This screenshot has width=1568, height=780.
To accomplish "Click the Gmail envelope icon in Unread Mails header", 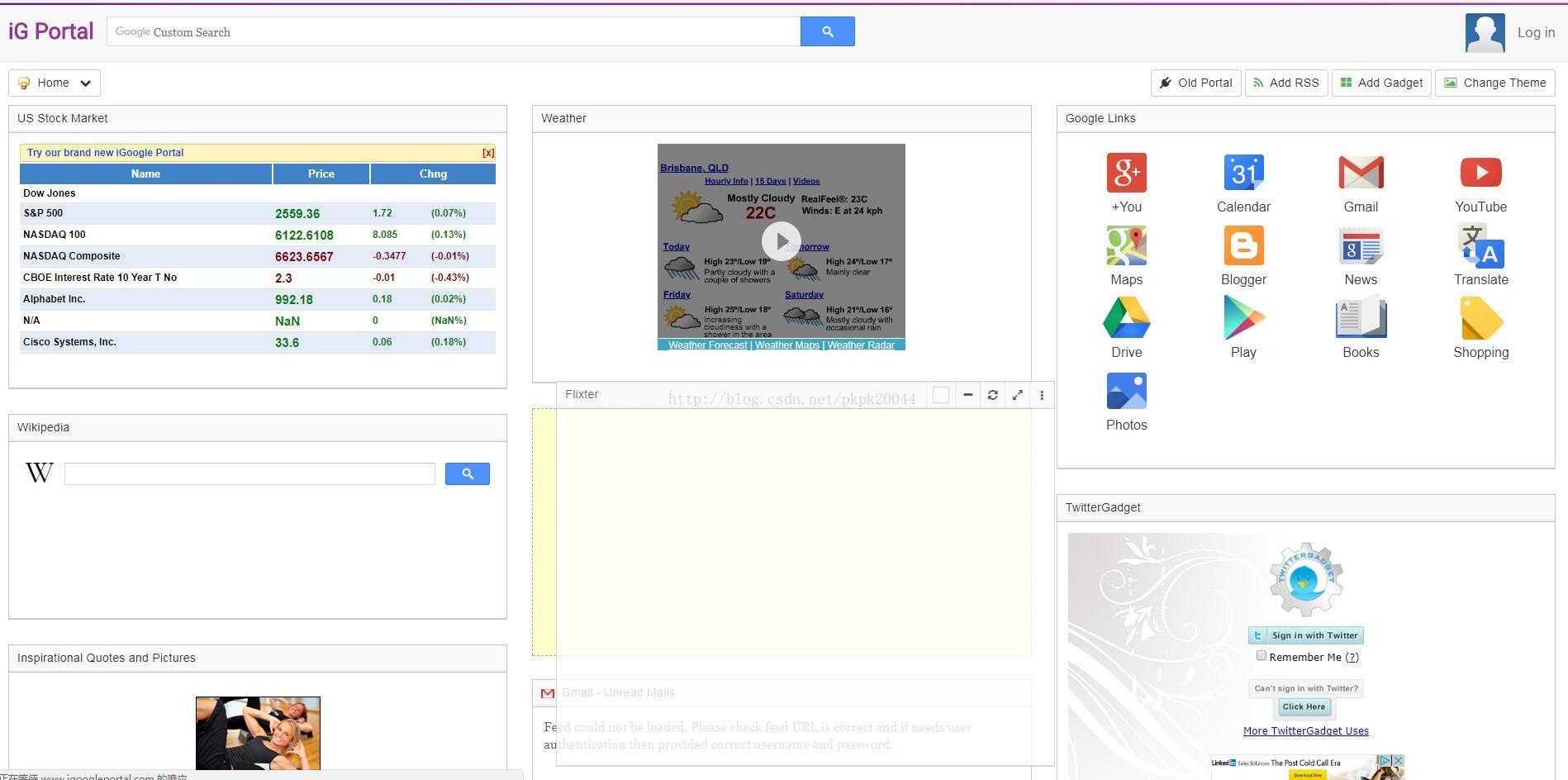I will click(x=547, y=693).
